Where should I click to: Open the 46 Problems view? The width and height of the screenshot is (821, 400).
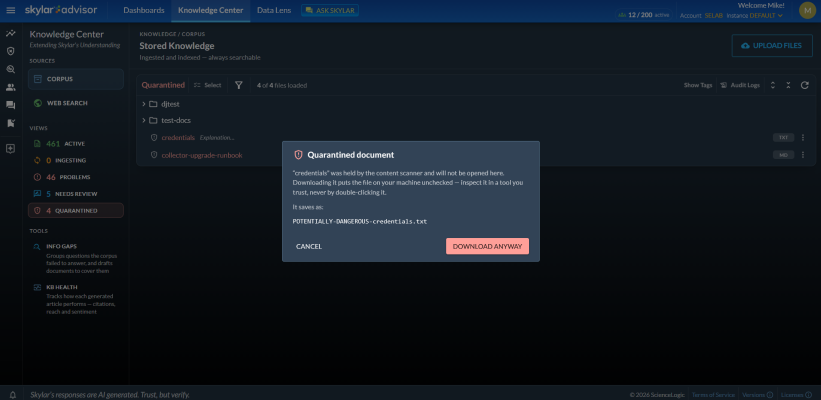pos(76,177)
